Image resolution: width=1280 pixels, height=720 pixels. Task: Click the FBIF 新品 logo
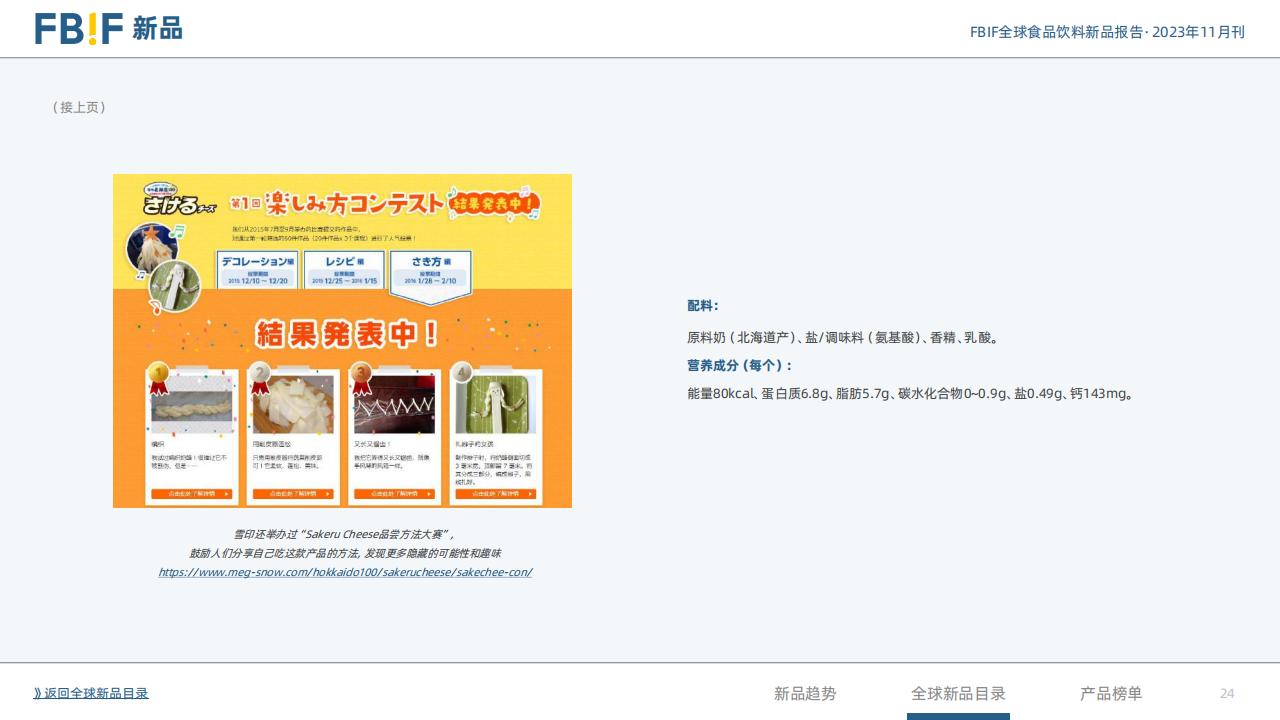click(x=108, y=28)
